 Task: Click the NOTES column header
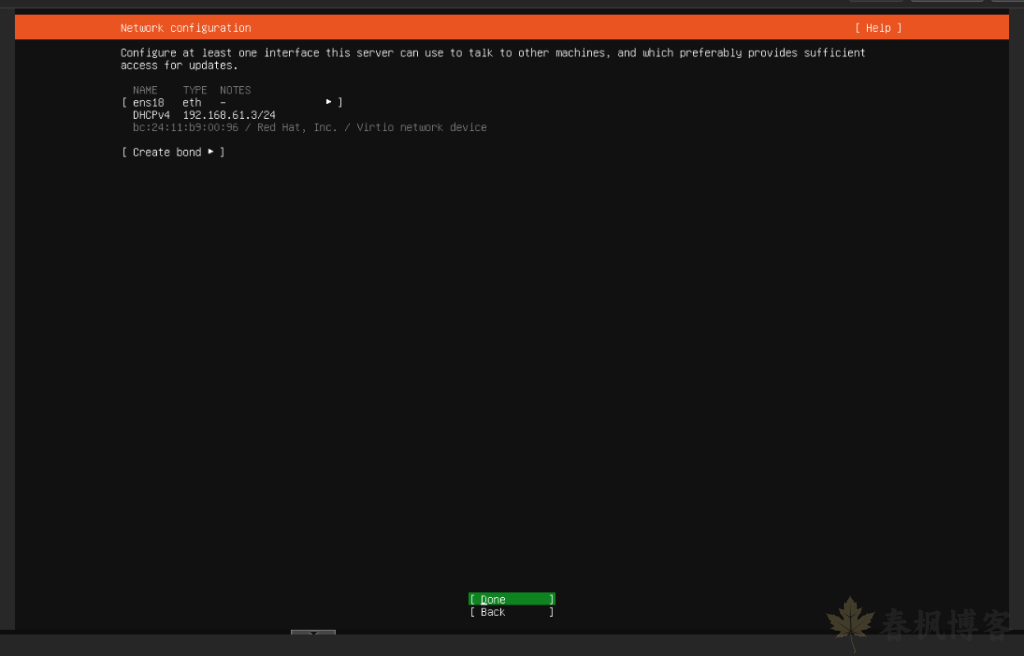[x=235, y=90]
